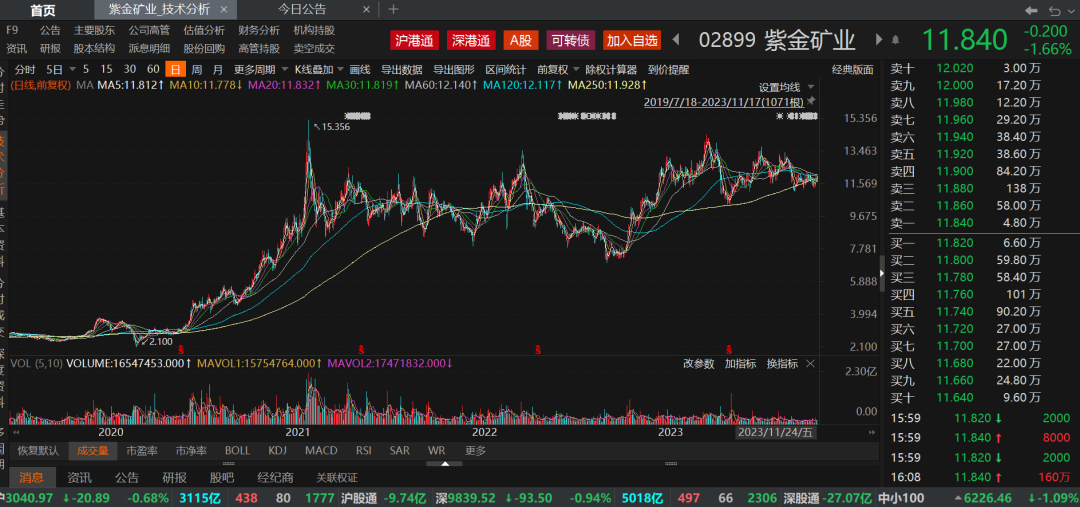The image size is (1080, 507).
Task: Click 导出数据 to export data
Action: tap(402, 70)
